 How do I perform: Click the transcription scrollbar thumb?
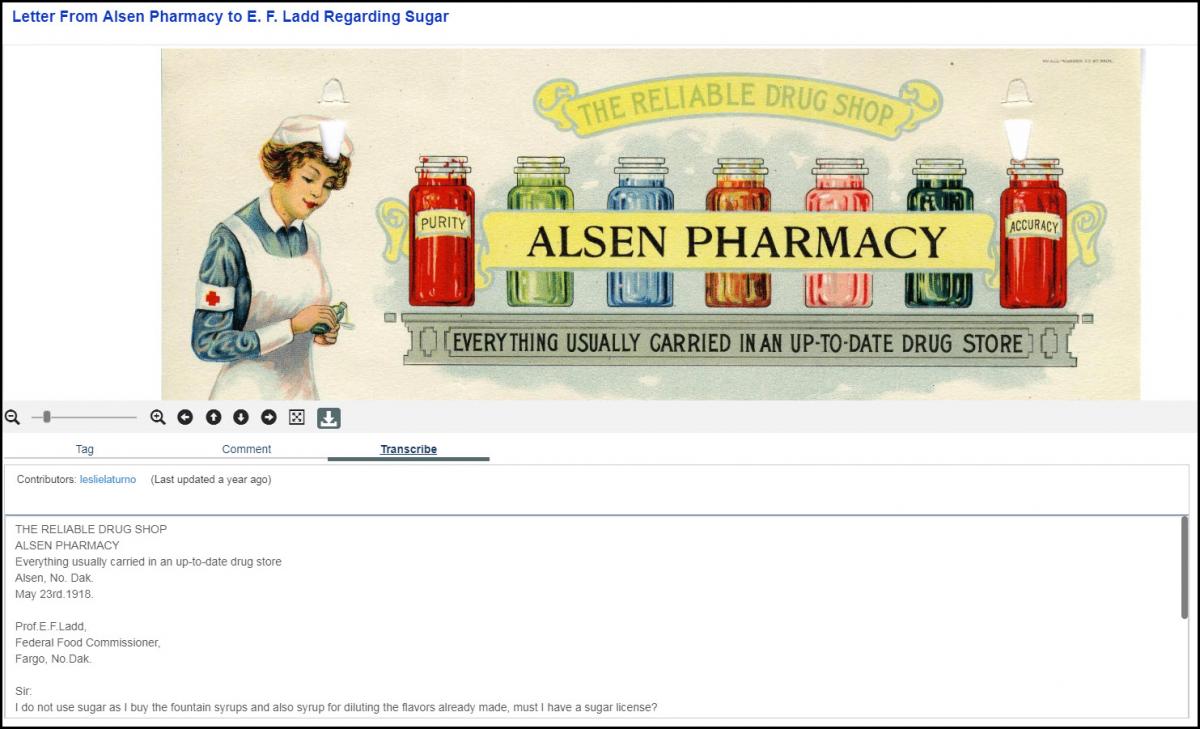[1185, 568]
